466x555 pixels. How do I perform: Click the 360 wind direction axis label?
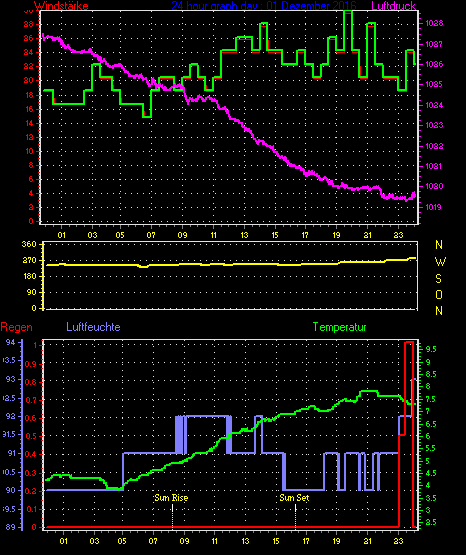[29, 244]
